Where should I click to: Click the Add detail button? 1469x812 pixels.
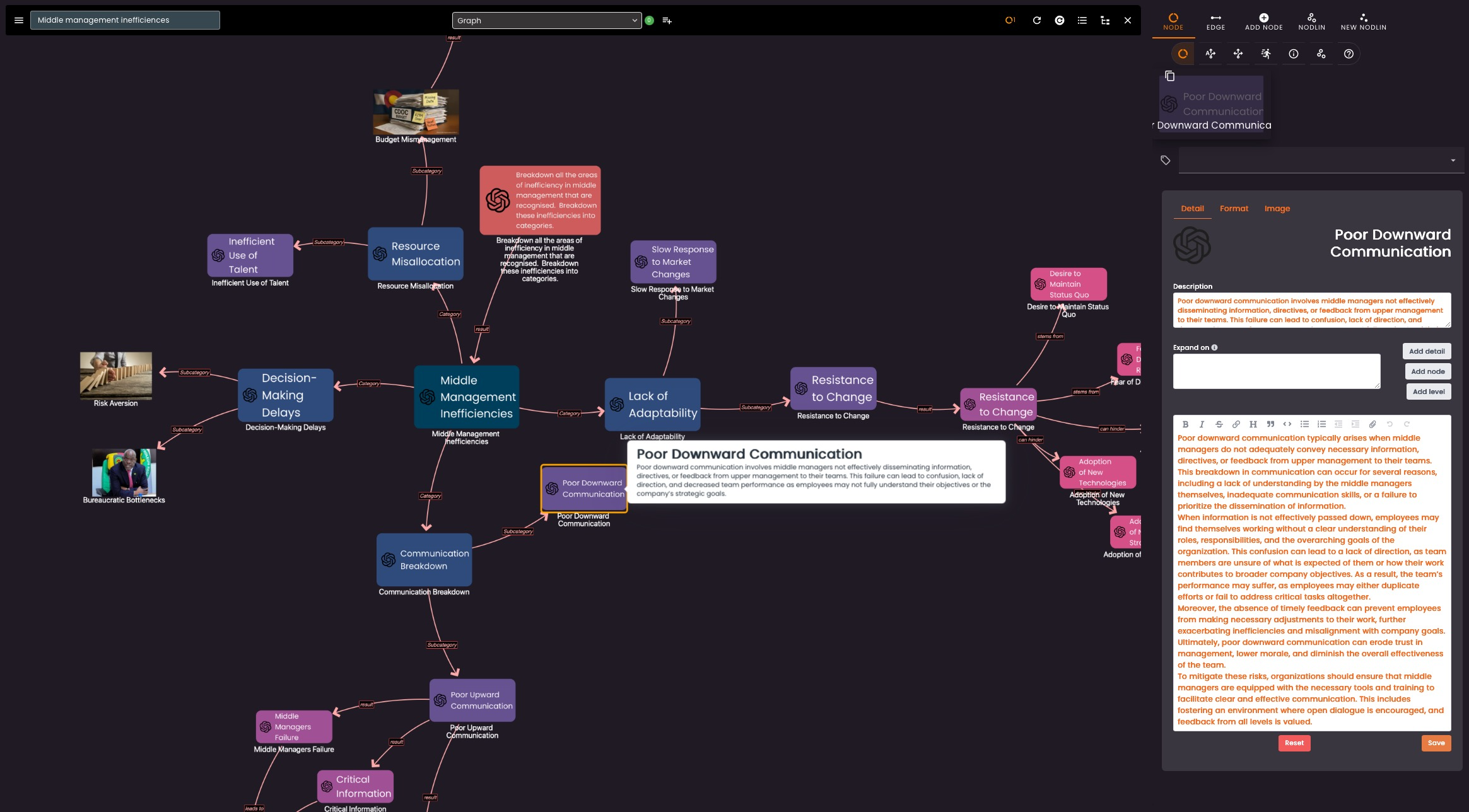(1426, 351)
